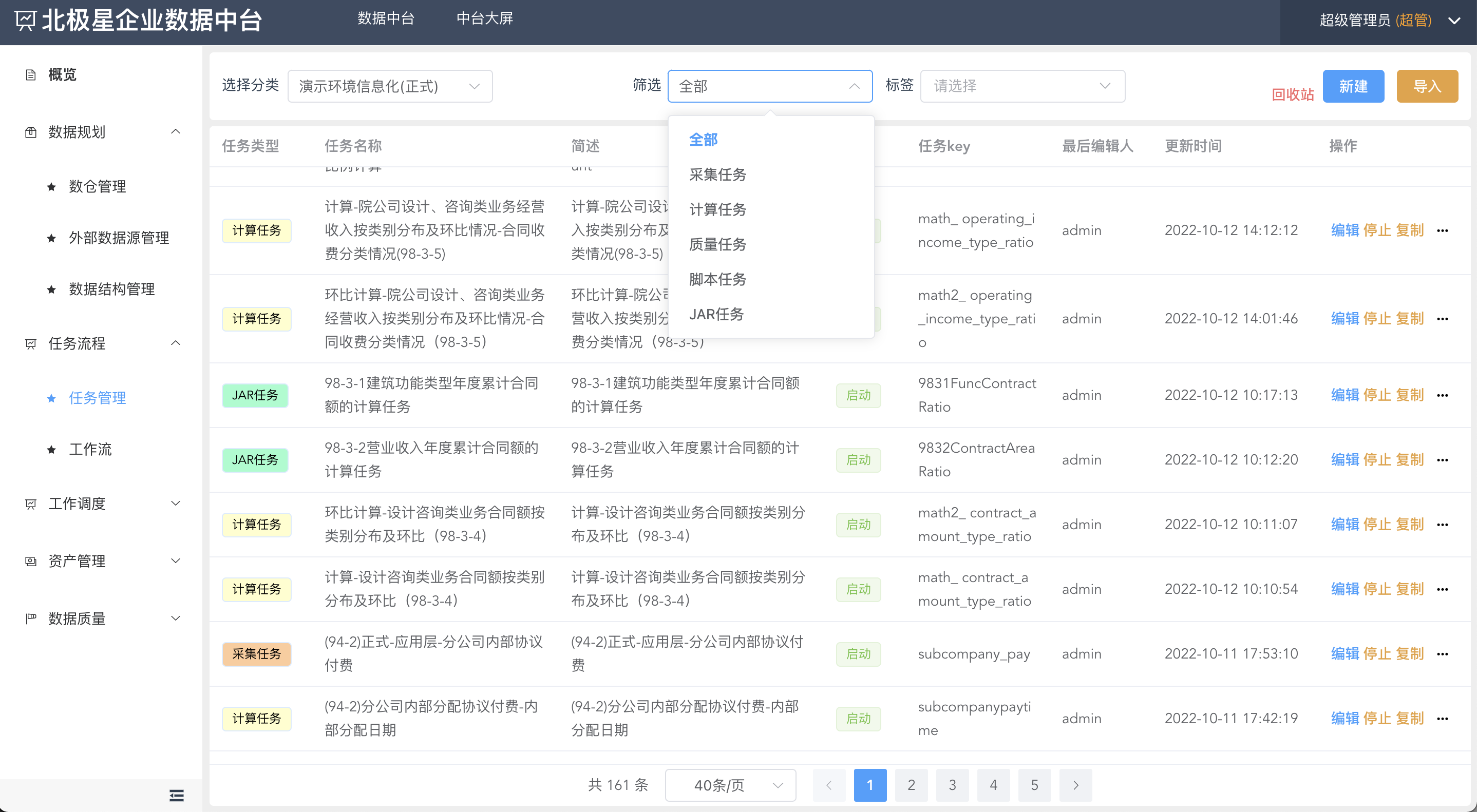Click the 采集任务 type tag for subcompany_pay
Screen dimensions: 1477x812
point(256,654)
